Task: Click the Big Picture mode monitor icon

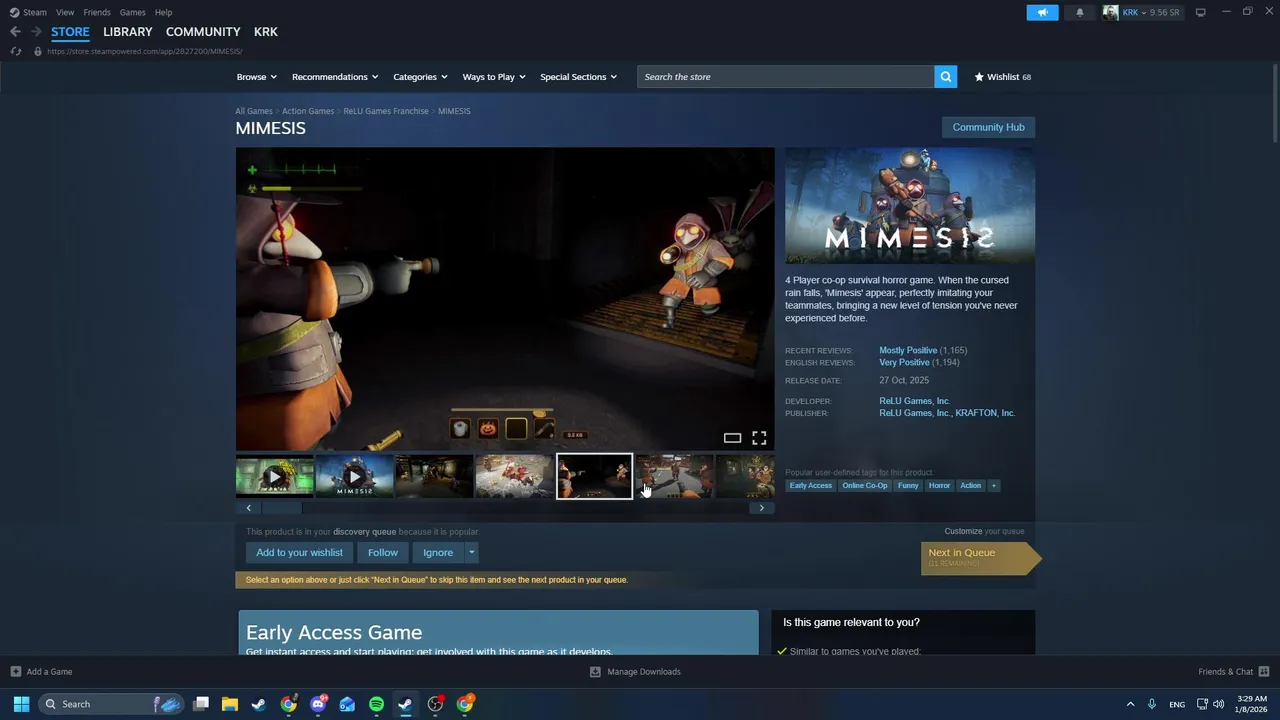Action: click(1200, 12)
